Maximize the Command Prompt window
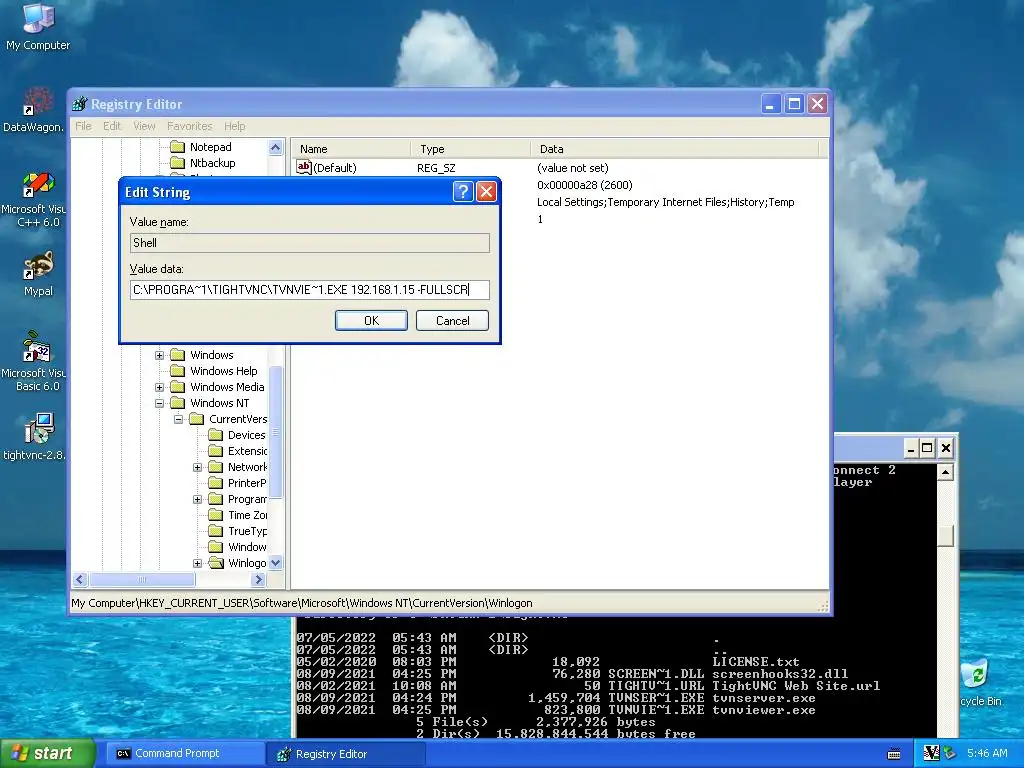This screenshot has width=1024, height=768. (927, 448)
